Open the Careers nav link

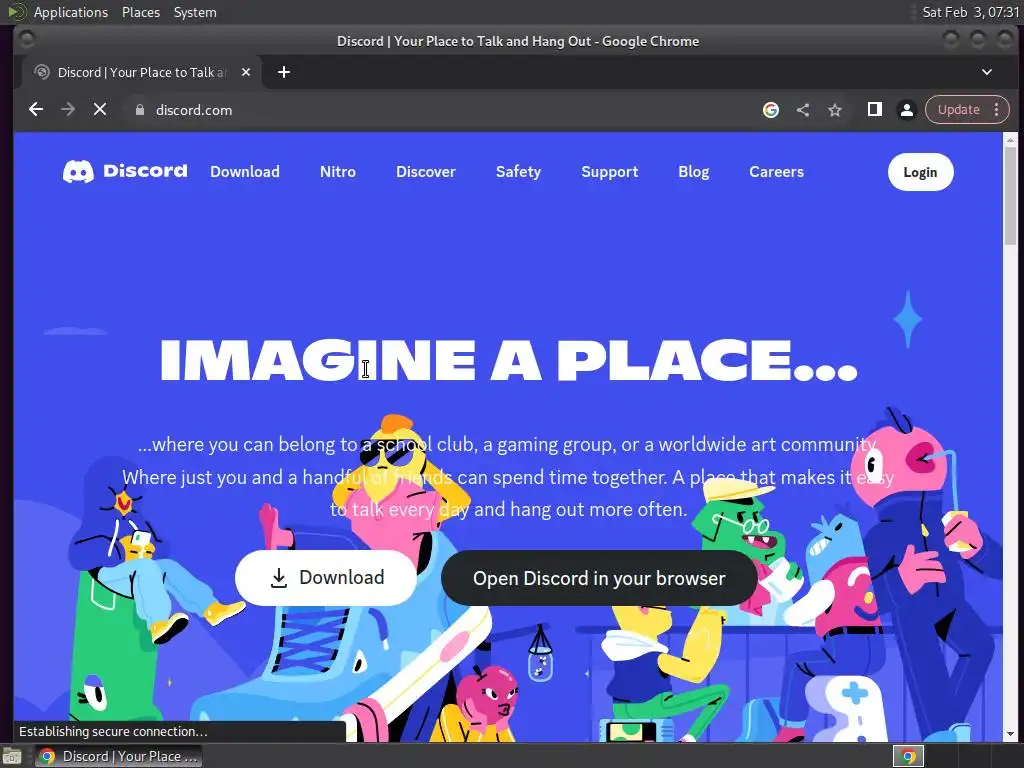click(776, 172)
